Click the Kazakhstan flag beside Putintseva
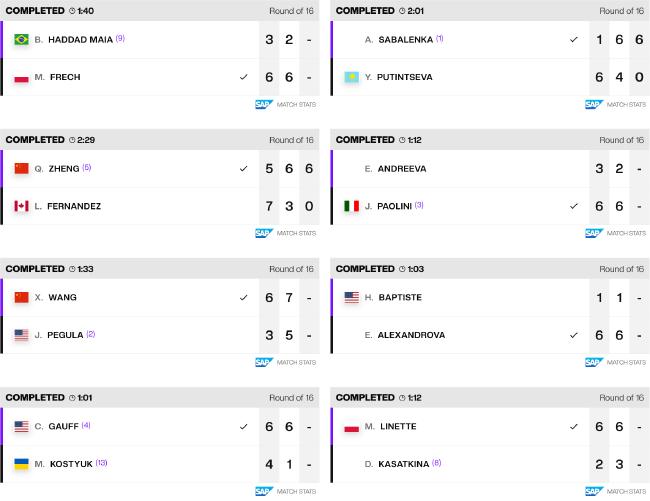Image resolution: width=650 pixels, height=501 pixels. (x=352, y=77)
